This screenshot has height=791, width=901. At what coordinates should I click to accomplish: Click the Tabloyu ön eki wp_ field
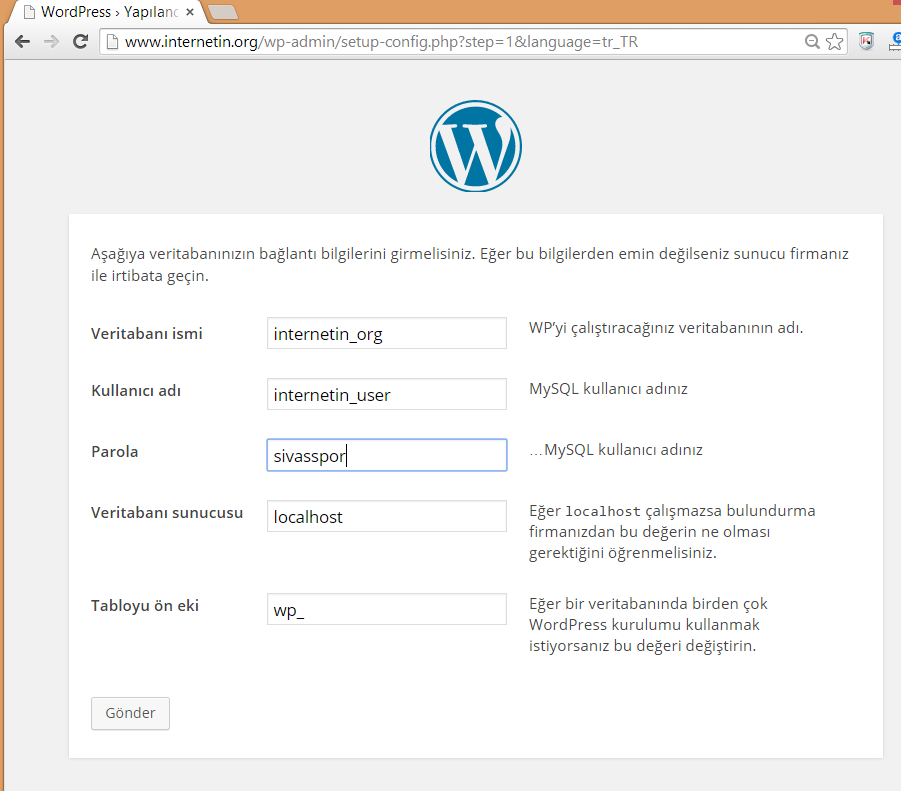[x=387, y=609]
